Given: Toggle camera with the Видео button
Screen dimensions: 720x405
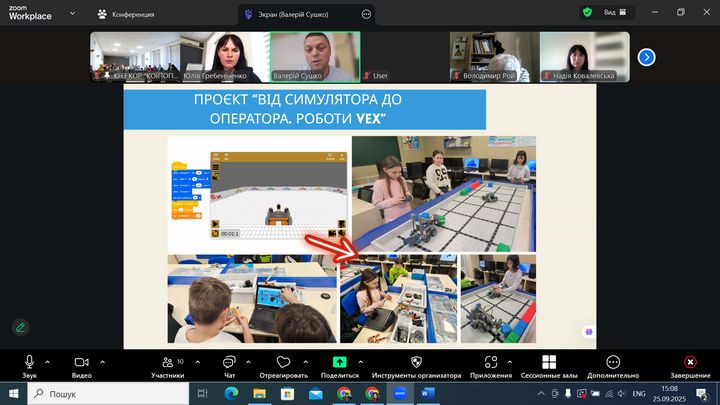Looking at the screenshot, I should [81, 362].
